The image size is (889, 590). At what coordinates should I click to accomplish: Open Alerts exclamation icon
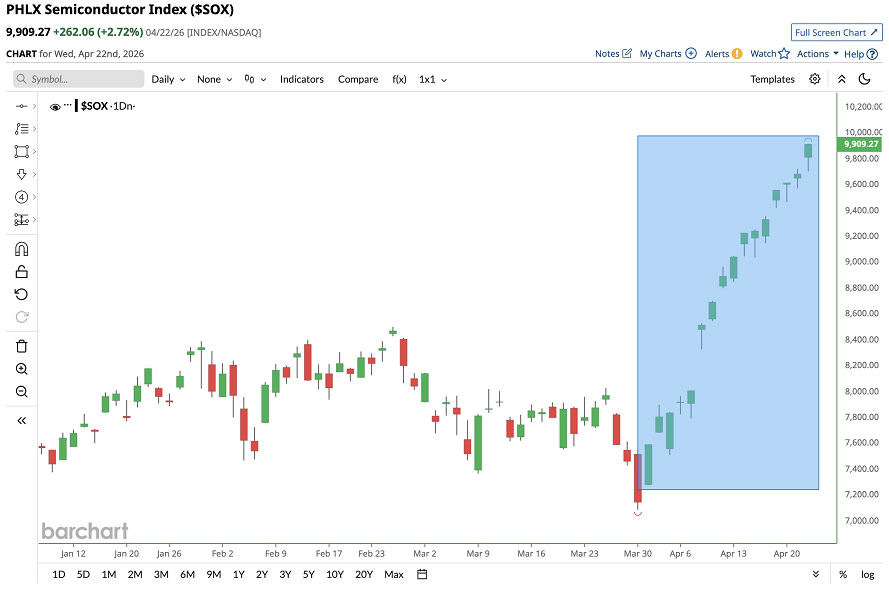pyautogui.click(x=736, y=54)
